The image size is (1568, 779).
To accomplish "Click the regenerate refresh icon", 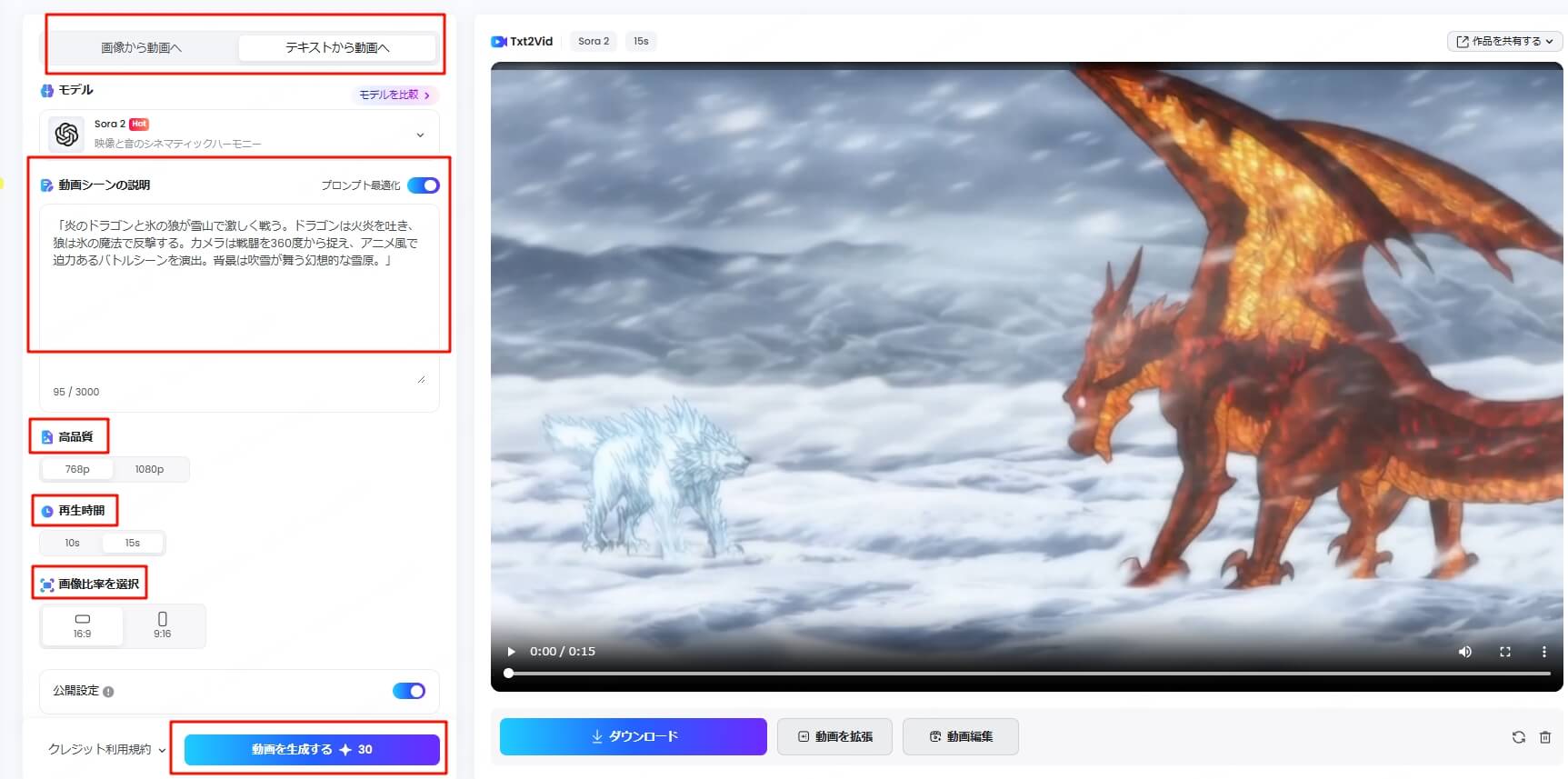I will click(1518, 737).
